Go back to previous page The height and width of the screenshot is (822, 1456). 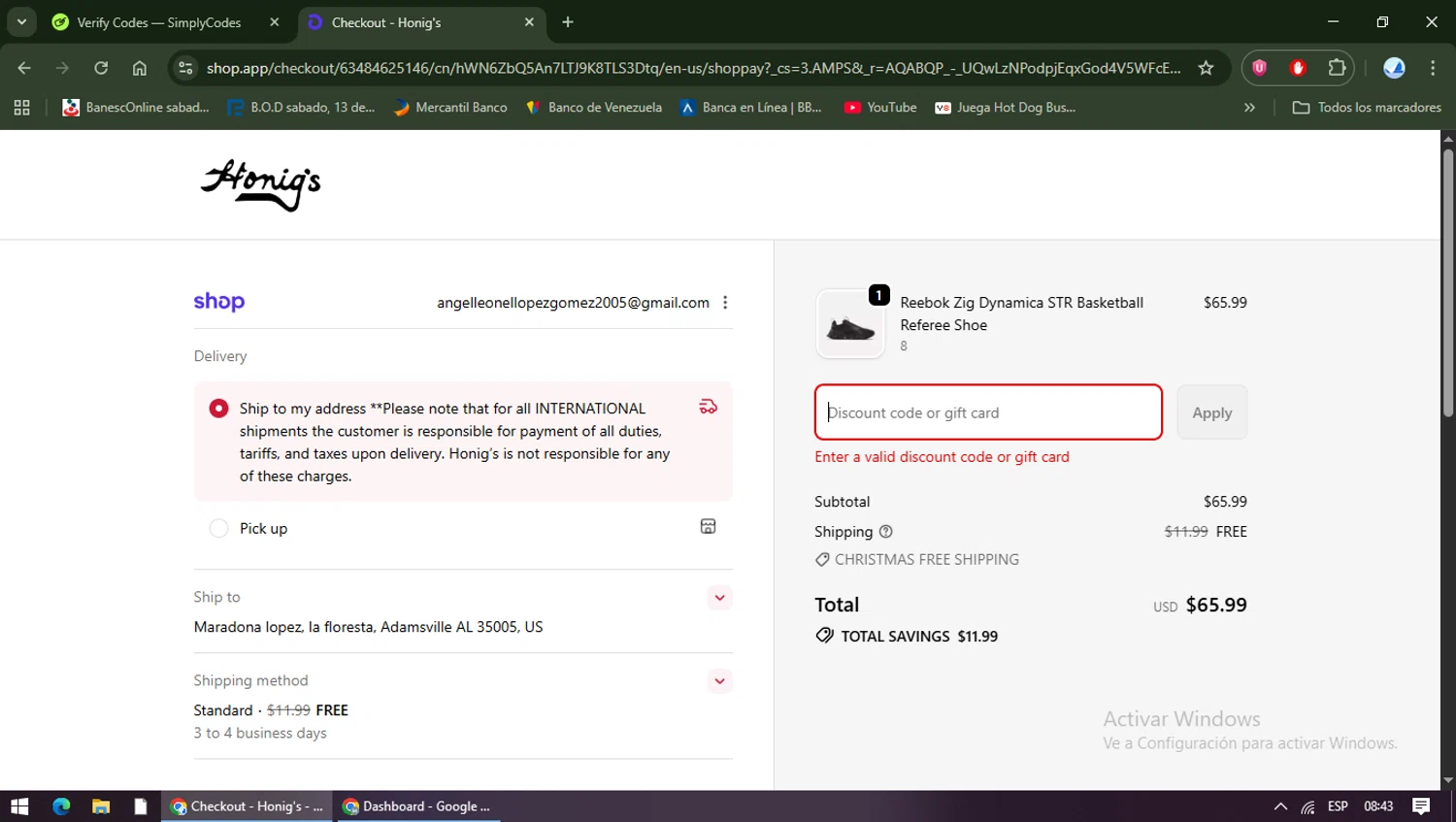[24, 68]
